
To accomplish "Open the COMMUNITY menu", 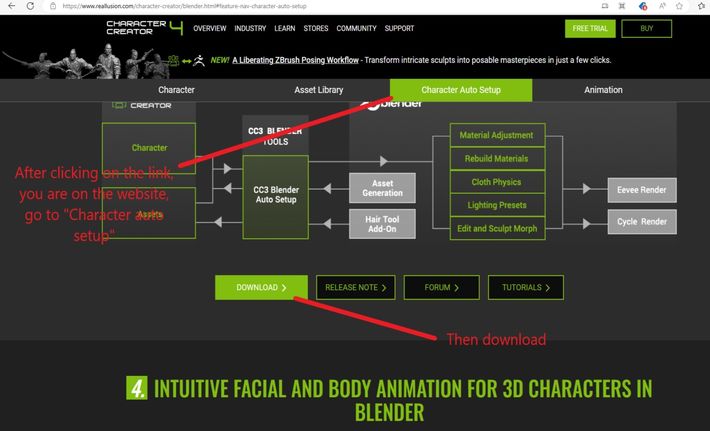I will click(x=356, y=28).
